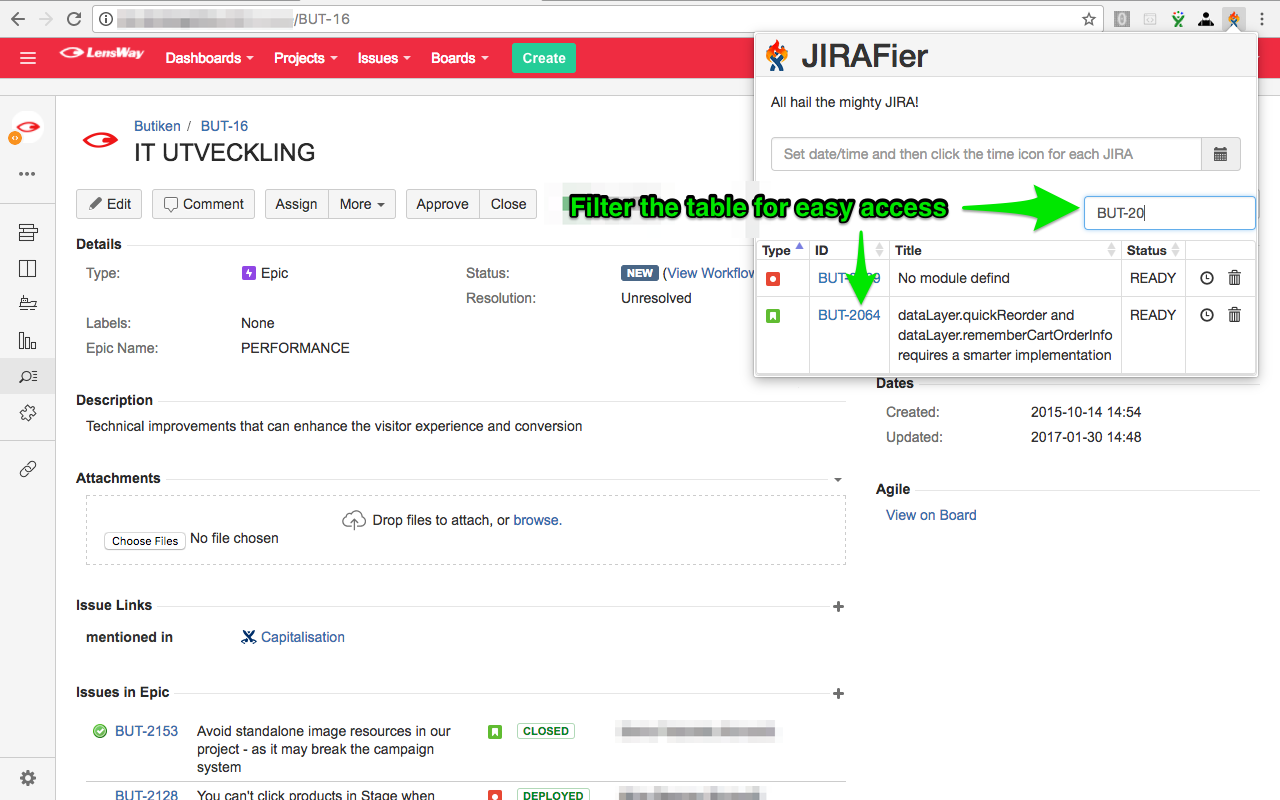Screen dimensions: 1280x800
Task: Click the Approve workflow button
Action: pyautogui.click(x=442, y=204)
